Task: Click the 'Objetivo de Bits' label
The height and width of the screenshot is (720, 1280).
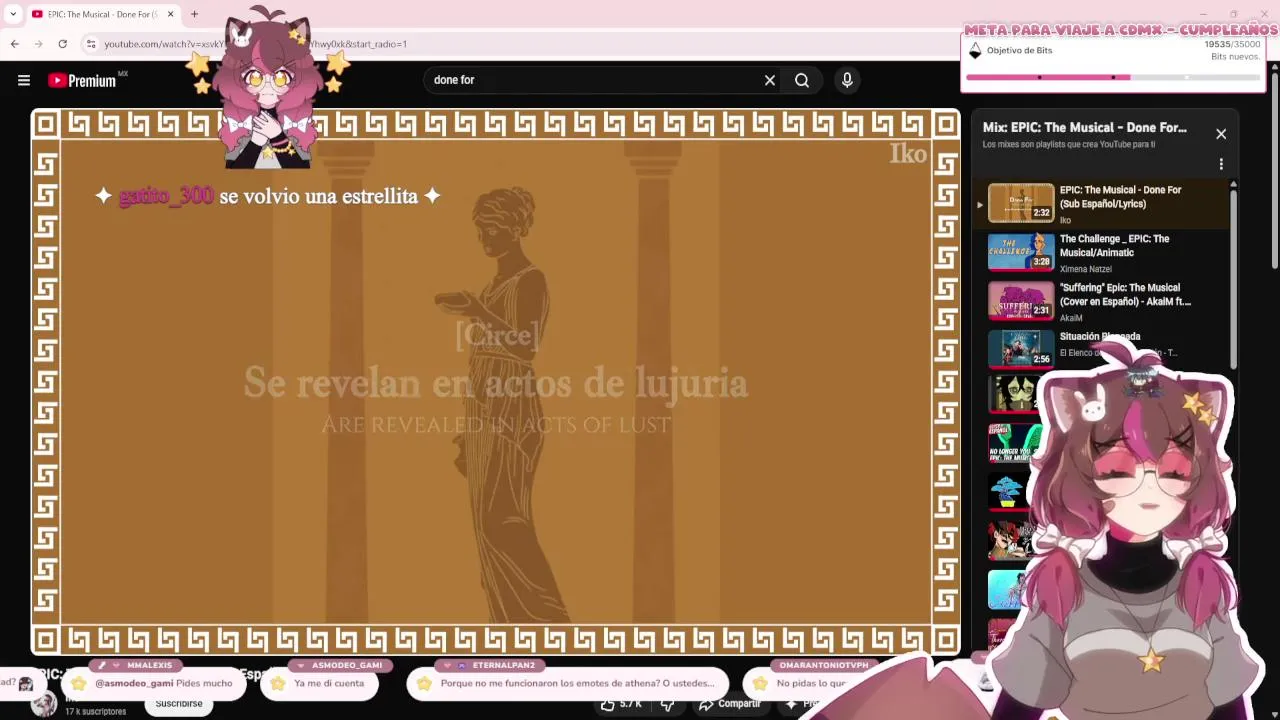Action: [x=1019, y=51]
